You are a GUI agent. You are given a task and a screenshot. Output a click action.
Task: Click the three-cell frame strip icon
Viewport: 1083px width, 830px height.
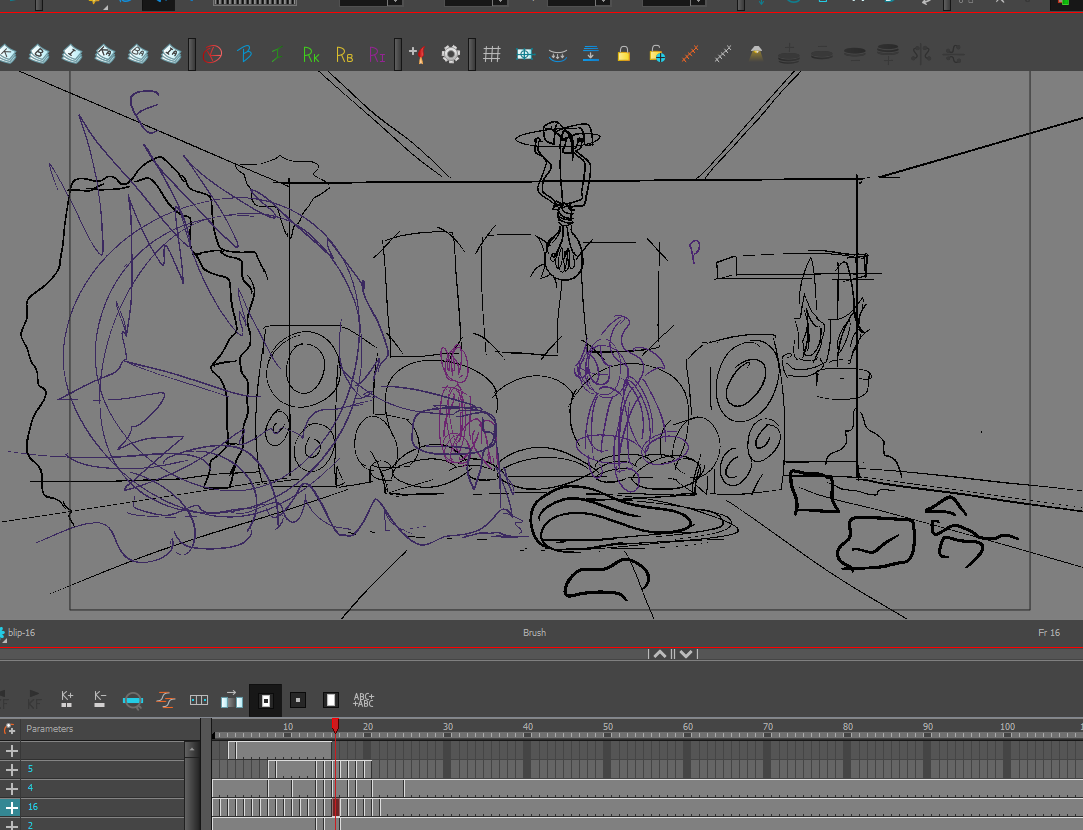(199, 700)
